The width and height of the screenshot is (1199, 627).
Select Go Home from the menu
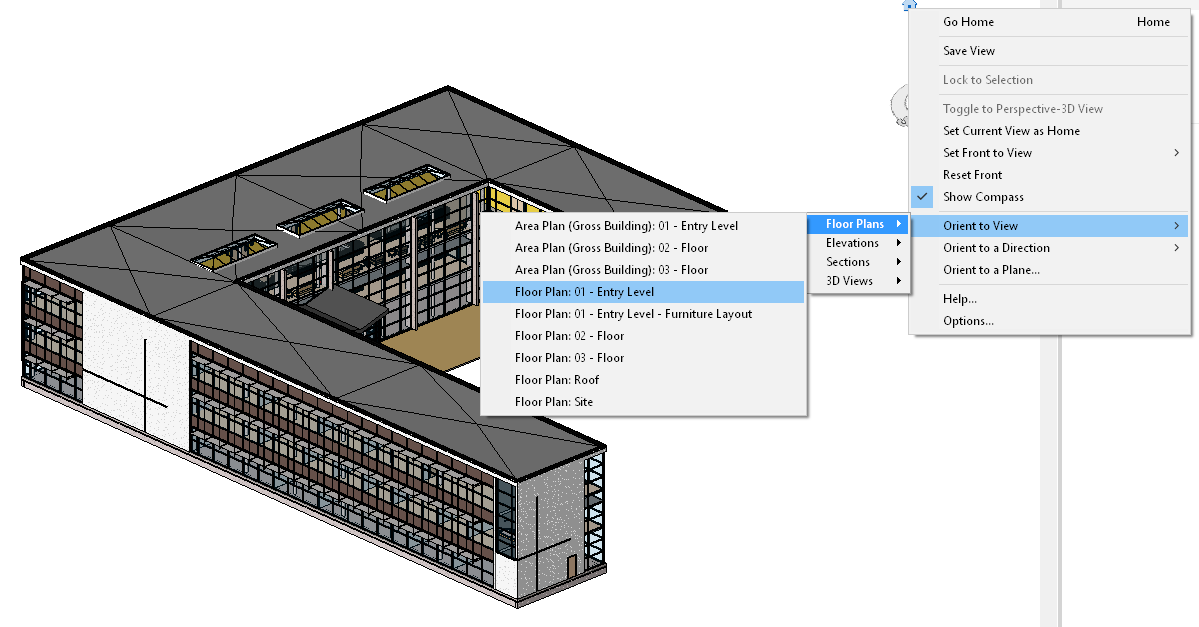pos(967,21)
